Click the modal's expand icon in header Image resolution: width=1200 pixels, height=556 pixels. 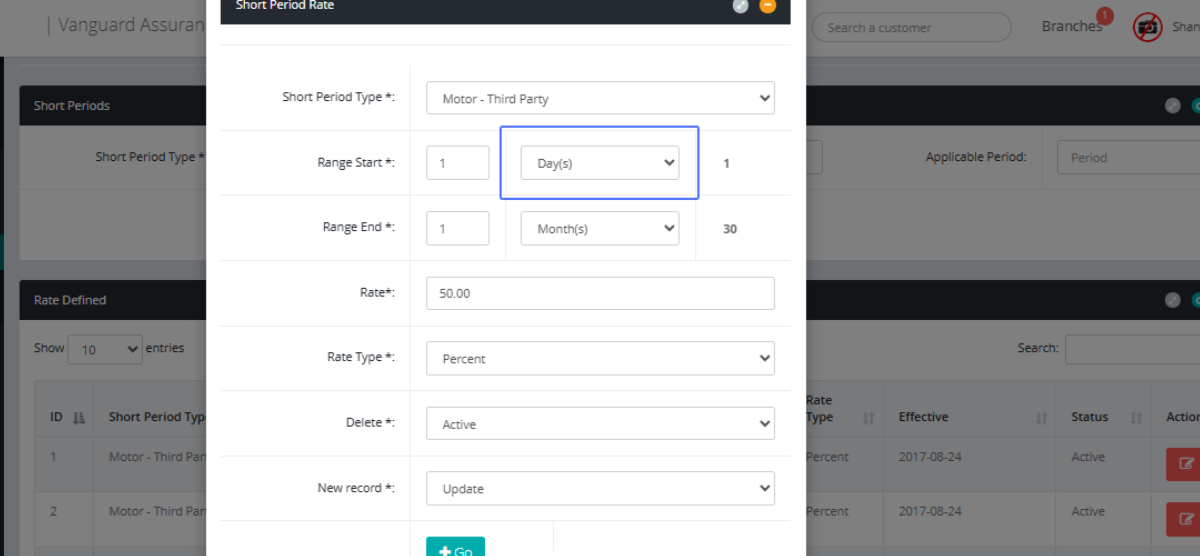click(x=740, y=5)
